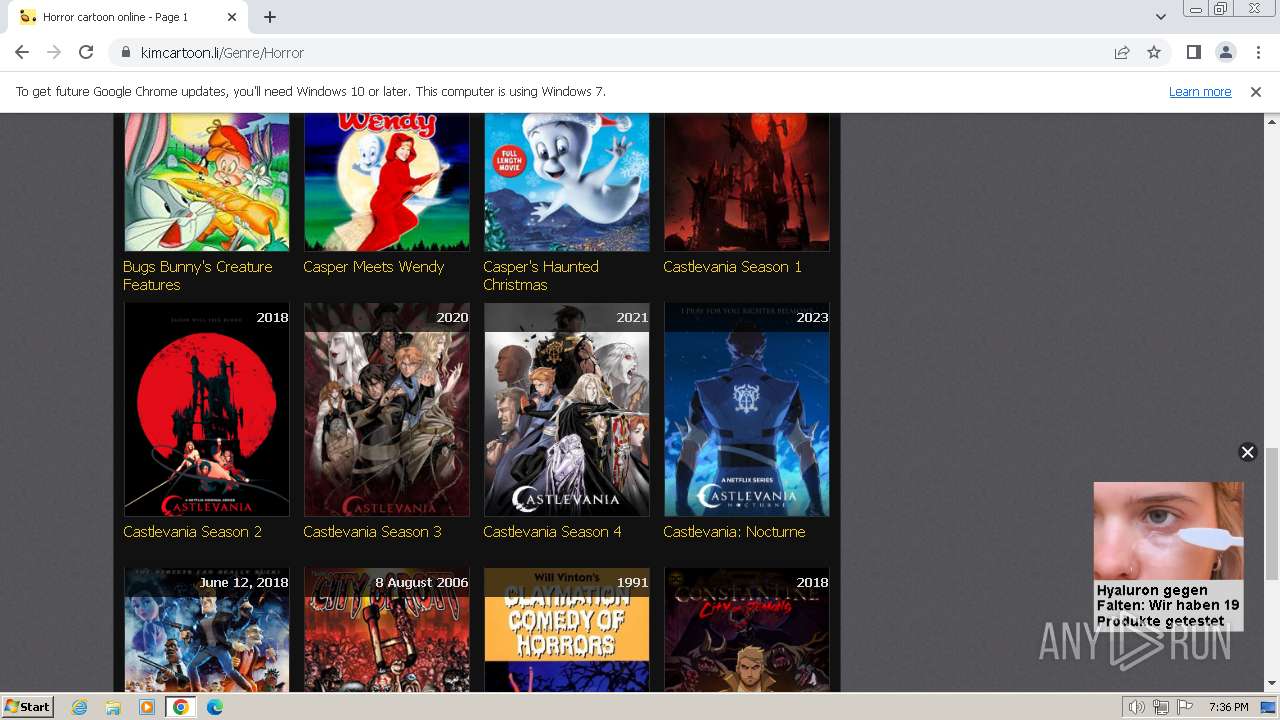Open Windows Media Player in taskbar

tap(147, 707)
